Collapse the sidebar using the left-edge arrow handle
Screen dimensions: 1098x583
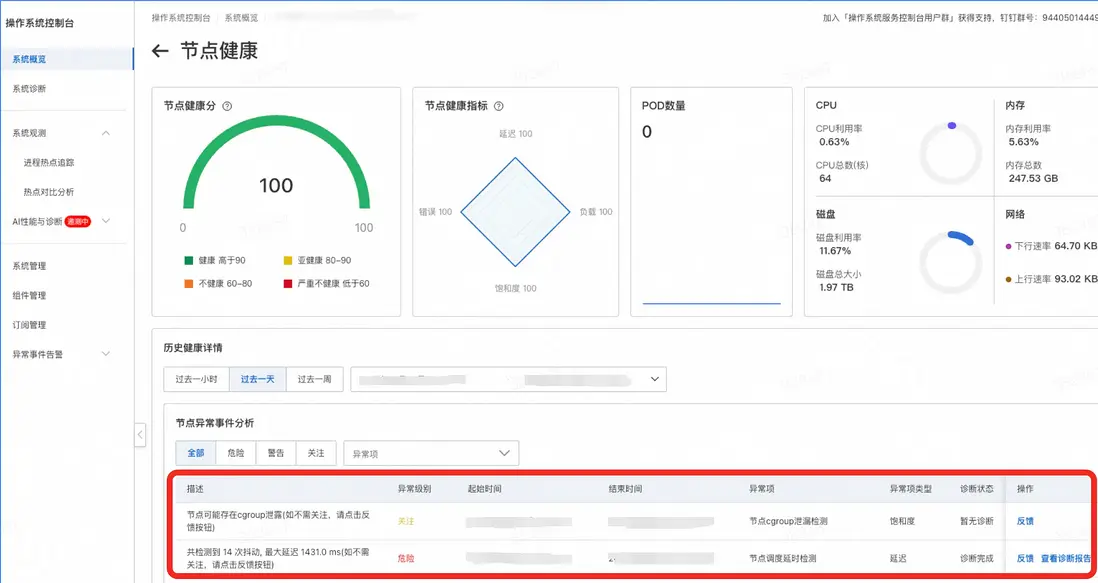(x=140, y=436)
